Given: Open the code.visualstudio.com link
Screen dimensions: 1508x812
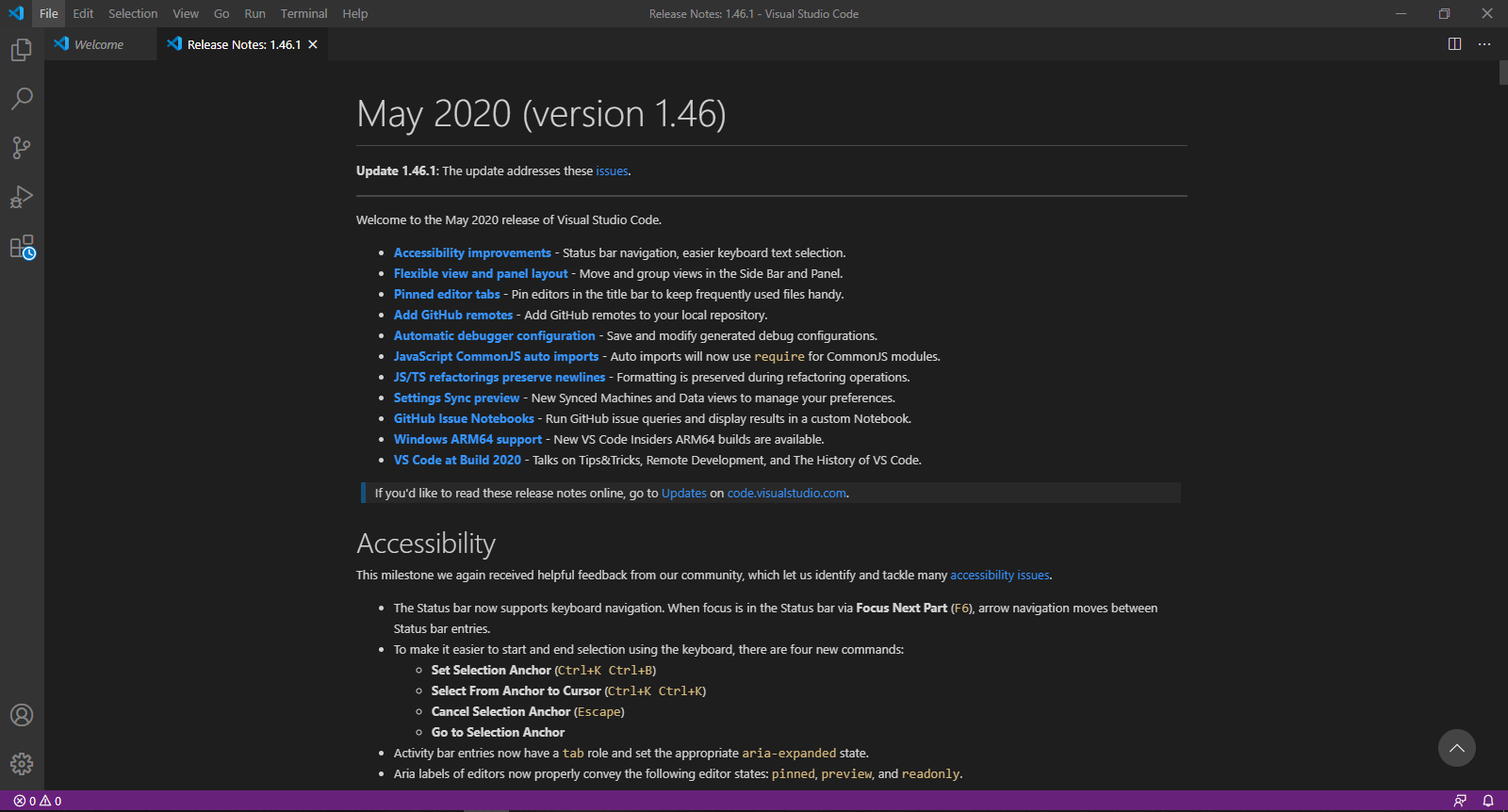Looking at the screenshot, I should tap(786, 494).
